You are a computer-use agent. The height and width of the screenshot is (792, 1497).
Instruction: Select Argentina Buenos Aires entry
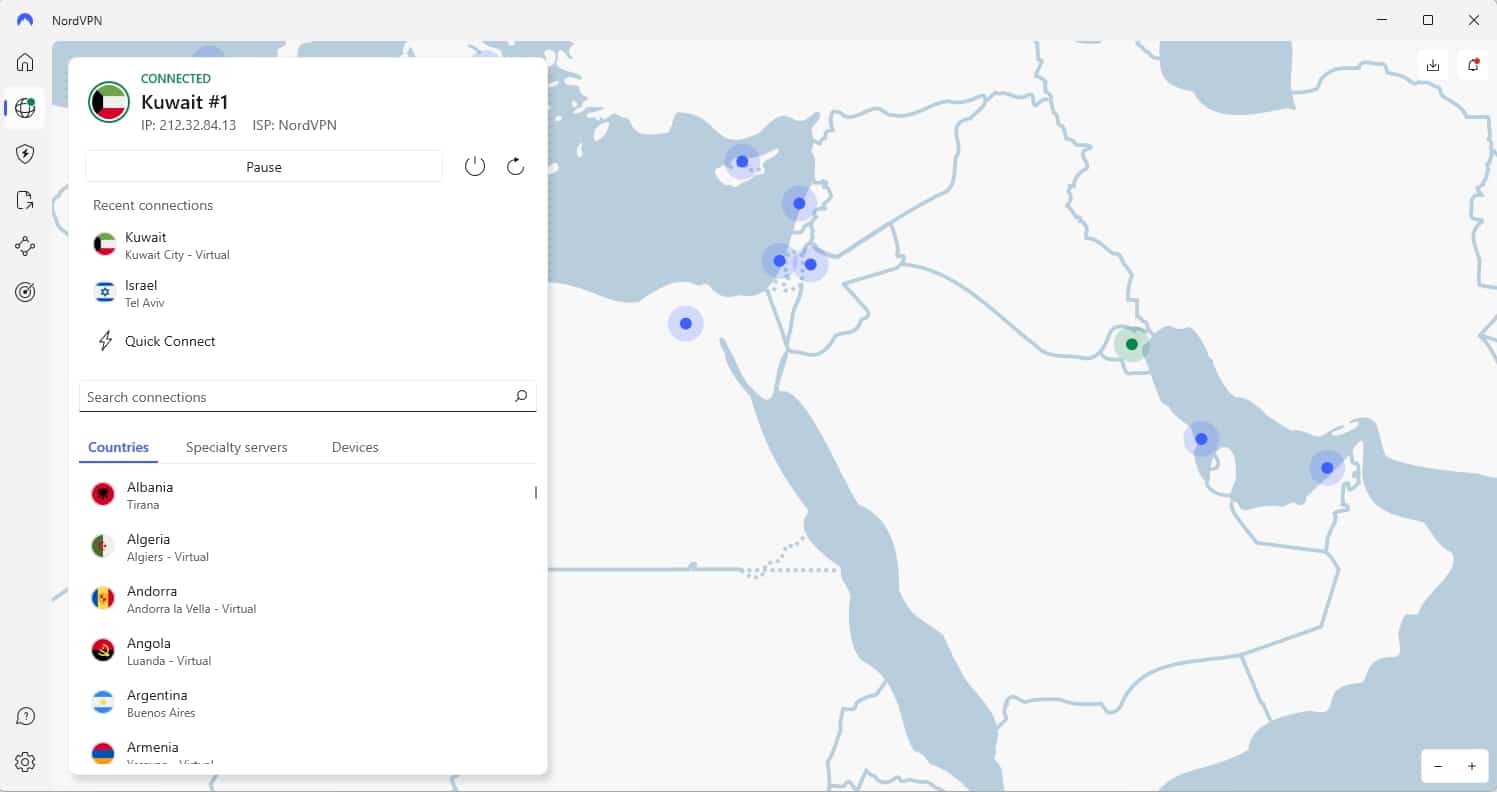coord(306,703)
